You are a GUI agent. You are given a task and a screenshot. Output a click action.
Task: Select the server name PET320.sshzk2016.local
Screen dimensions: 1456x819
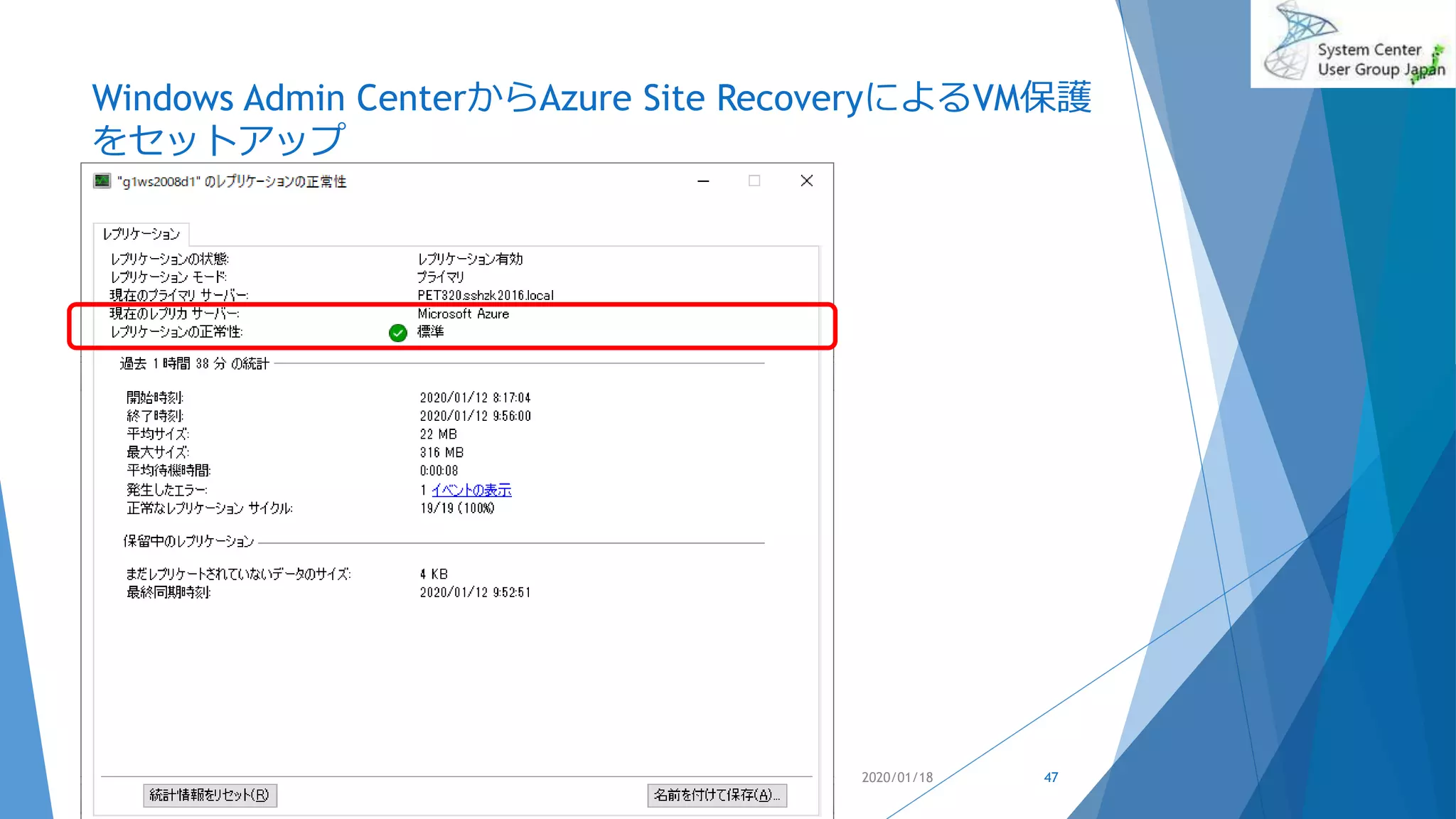486,295
